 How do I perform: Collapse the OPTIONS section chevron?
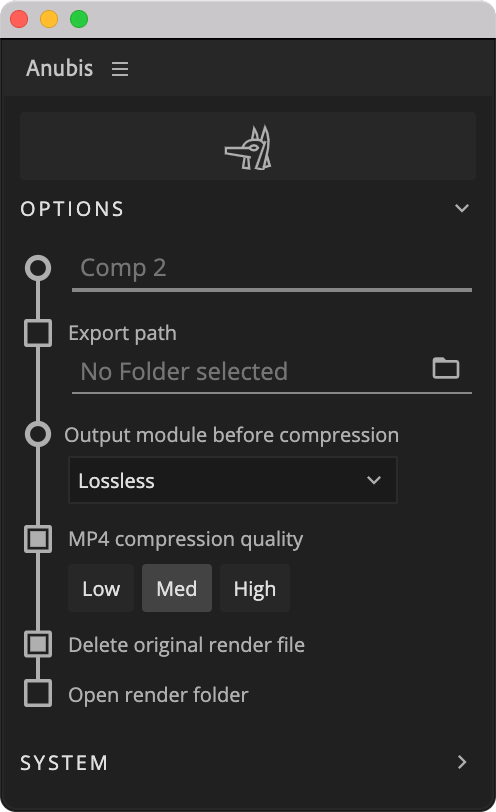[462, 208]
